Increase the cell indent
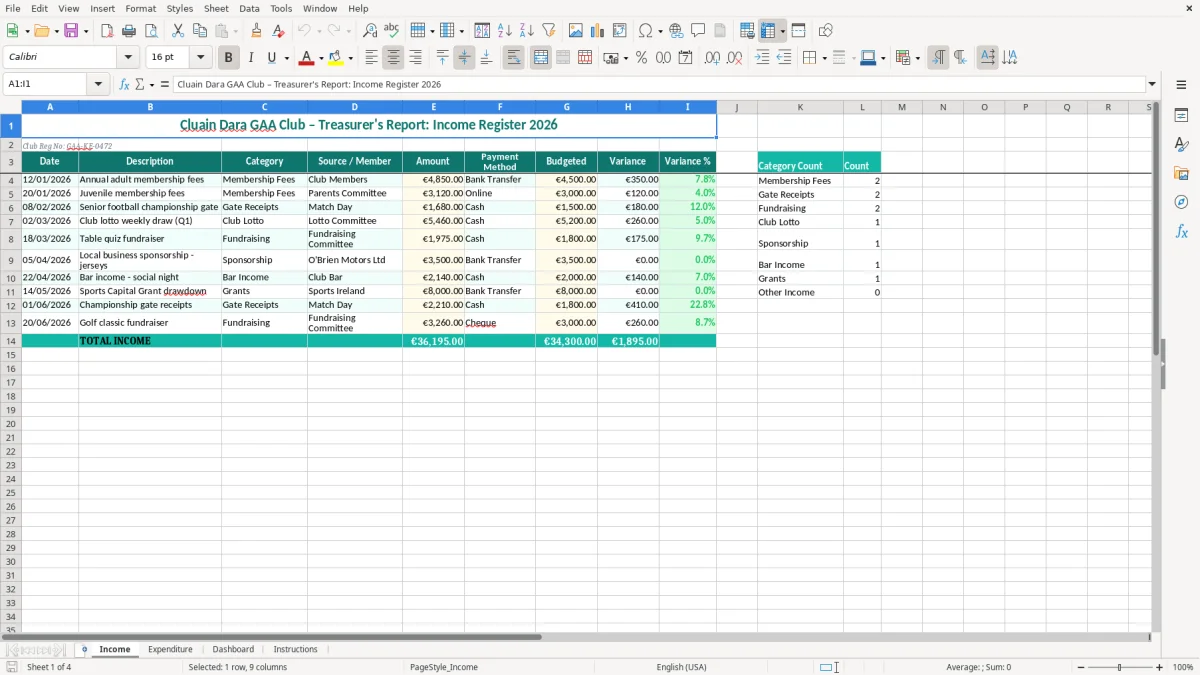 [762, 58]
